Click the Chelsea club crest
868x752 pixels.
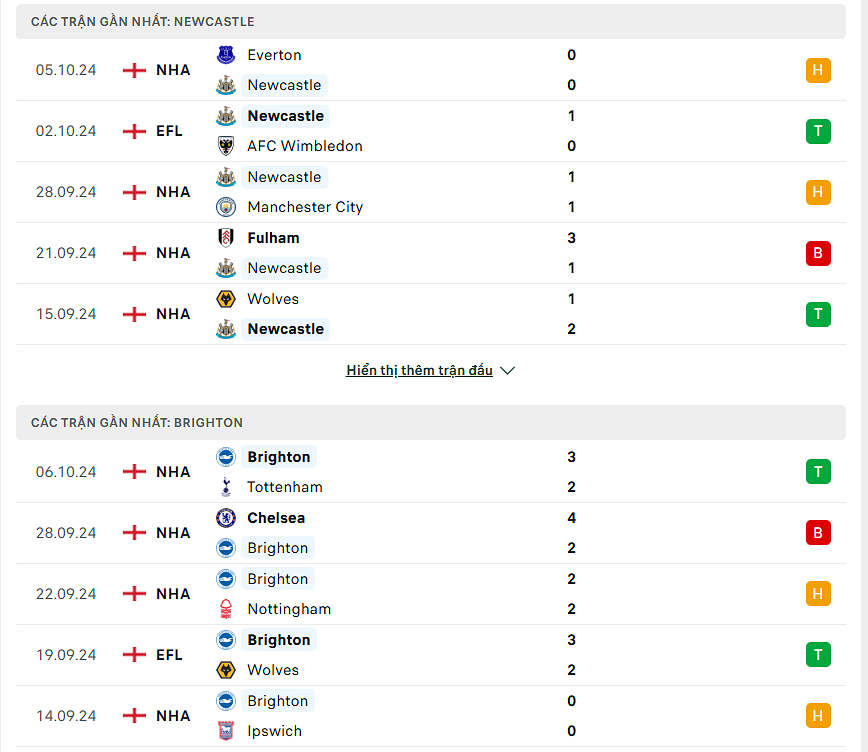click(226, 518)
